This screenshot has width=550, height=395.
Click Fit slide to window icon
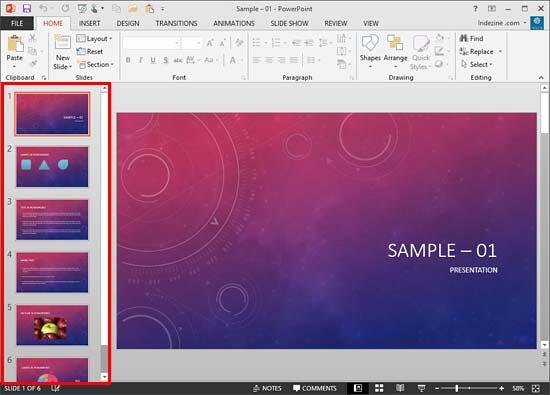coord(536,388)
